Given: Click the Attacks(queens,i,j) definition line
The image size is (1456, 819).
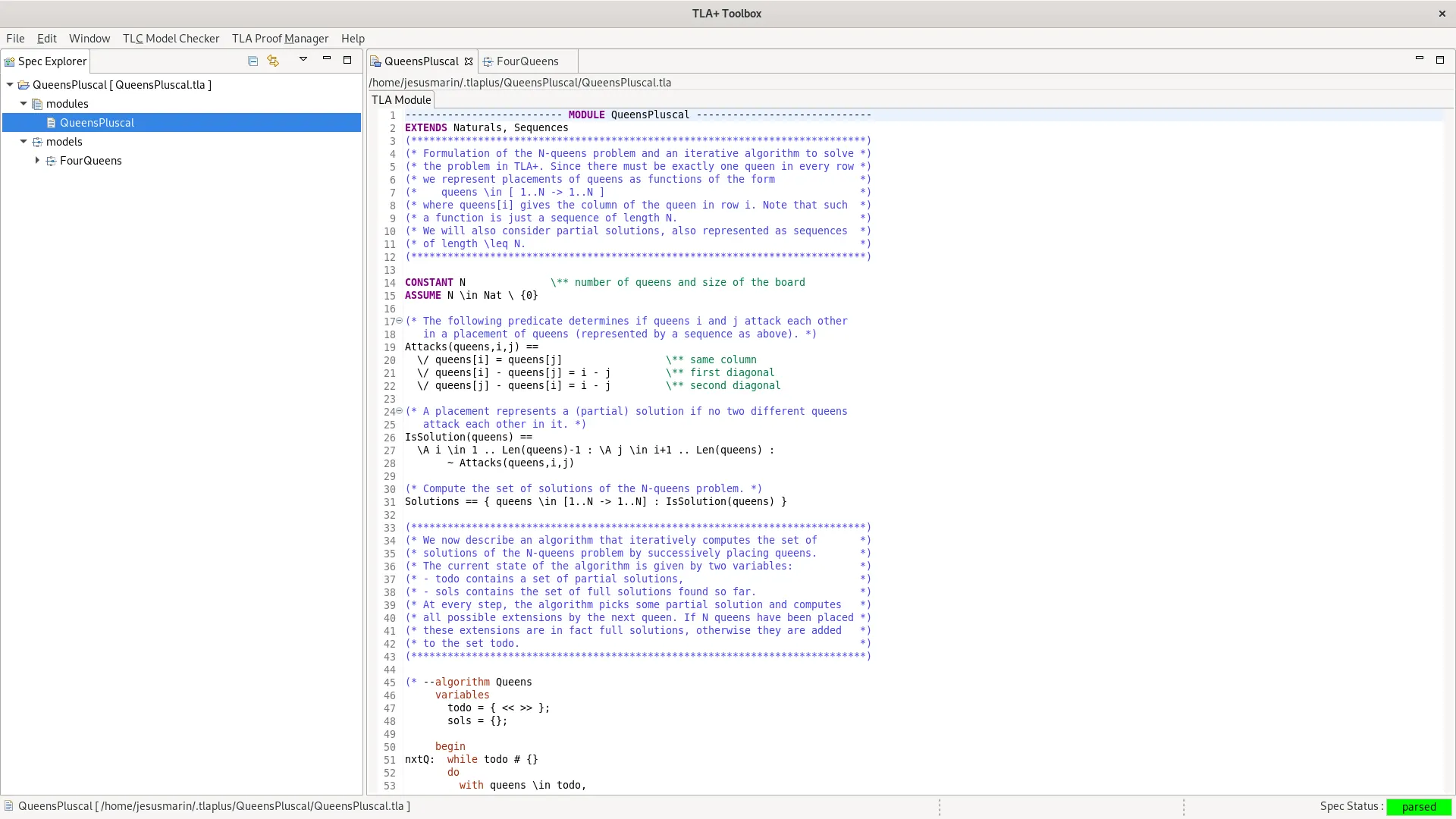Looking at the screenshot, I should (x=472, y=347).
